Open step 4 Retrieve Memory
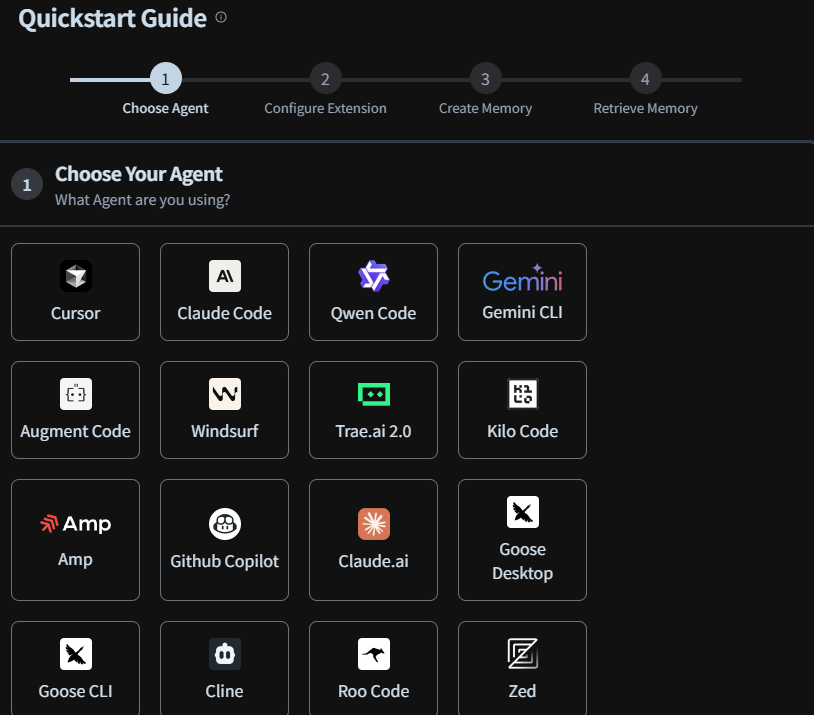Screen dimensions: 814x715 (645, 78)
